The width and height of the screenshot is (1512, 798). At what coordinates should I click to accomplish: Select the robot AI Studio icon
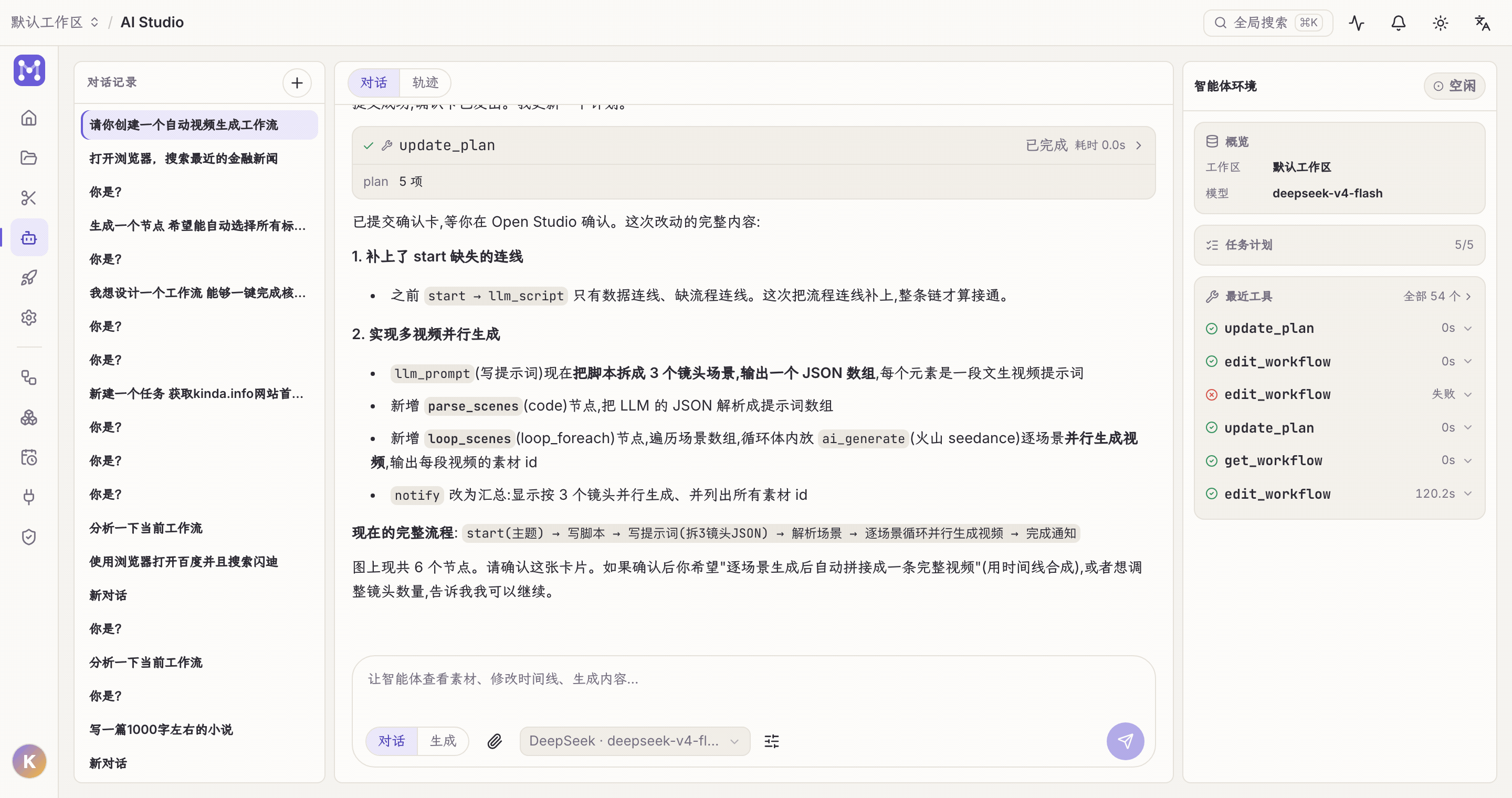click(29, 238)
